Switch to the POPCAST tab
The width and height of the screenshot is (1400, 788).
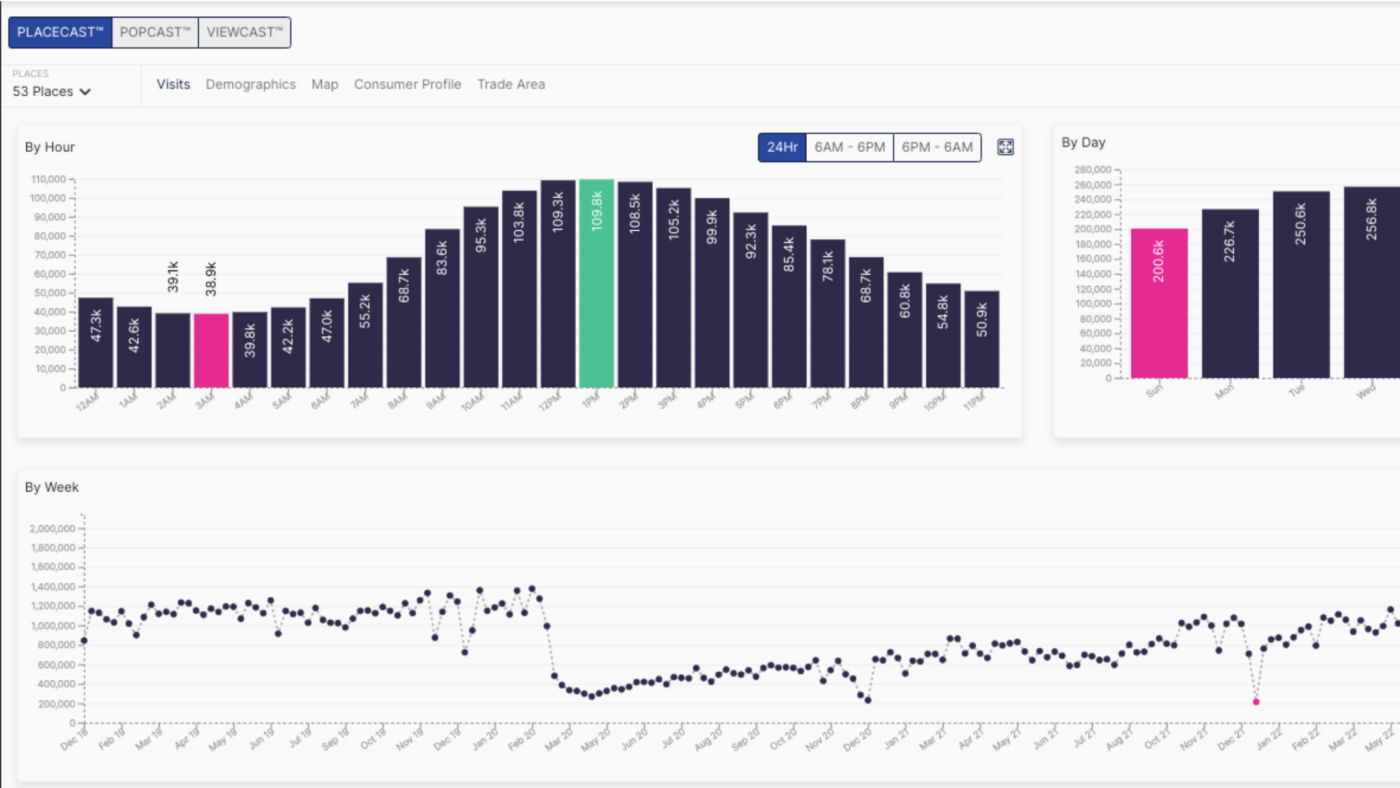(x=155, y=32)
